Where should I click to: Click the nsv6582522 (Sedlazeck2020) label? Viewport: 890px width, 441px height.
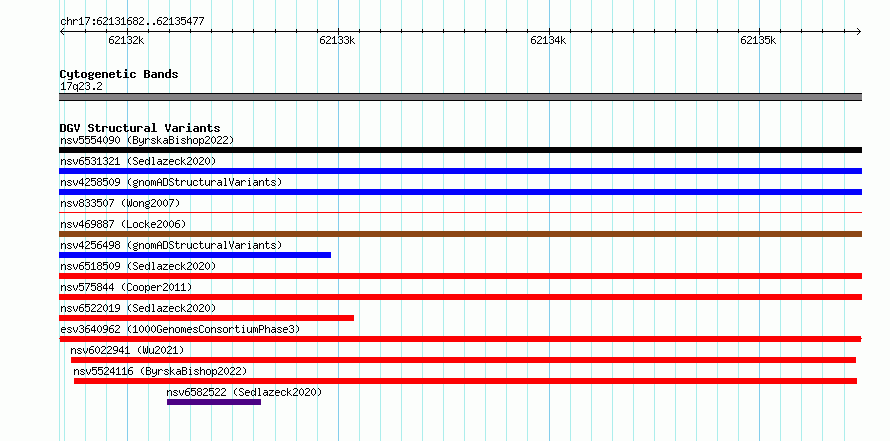(244, 392)
